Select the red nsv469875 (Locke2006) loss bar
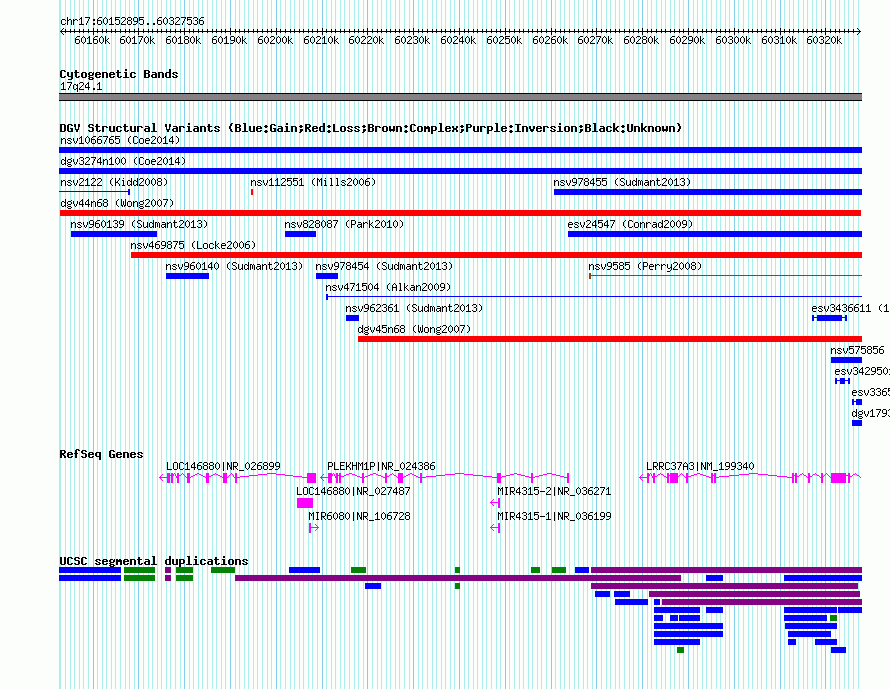Screen dimensions: 890x689 (x=496, y=255)
